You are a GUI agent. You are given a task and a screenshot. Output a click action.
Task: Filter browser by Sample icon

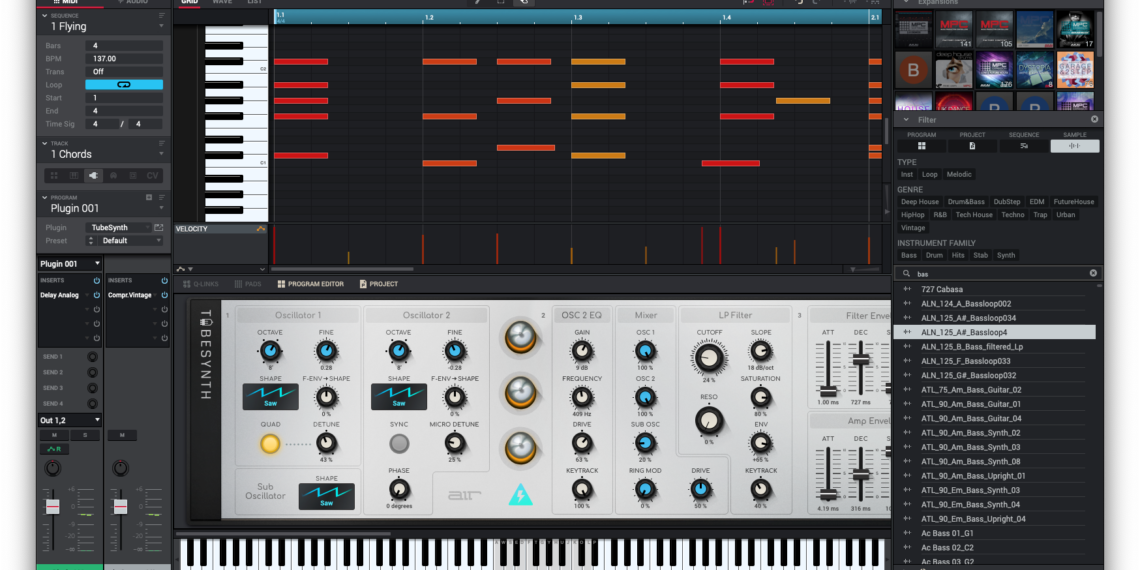(x=1075, y=146)
